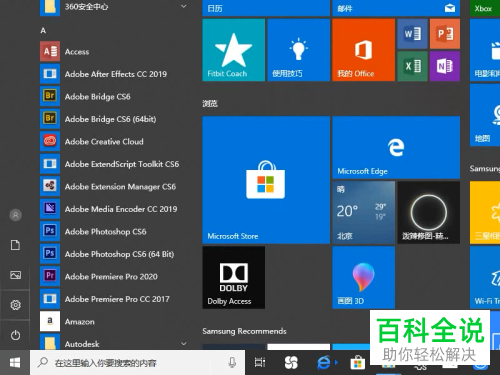Open the Microsoft Store tile
The height and width of the screenshot is (375, 500).
point(266,180)
